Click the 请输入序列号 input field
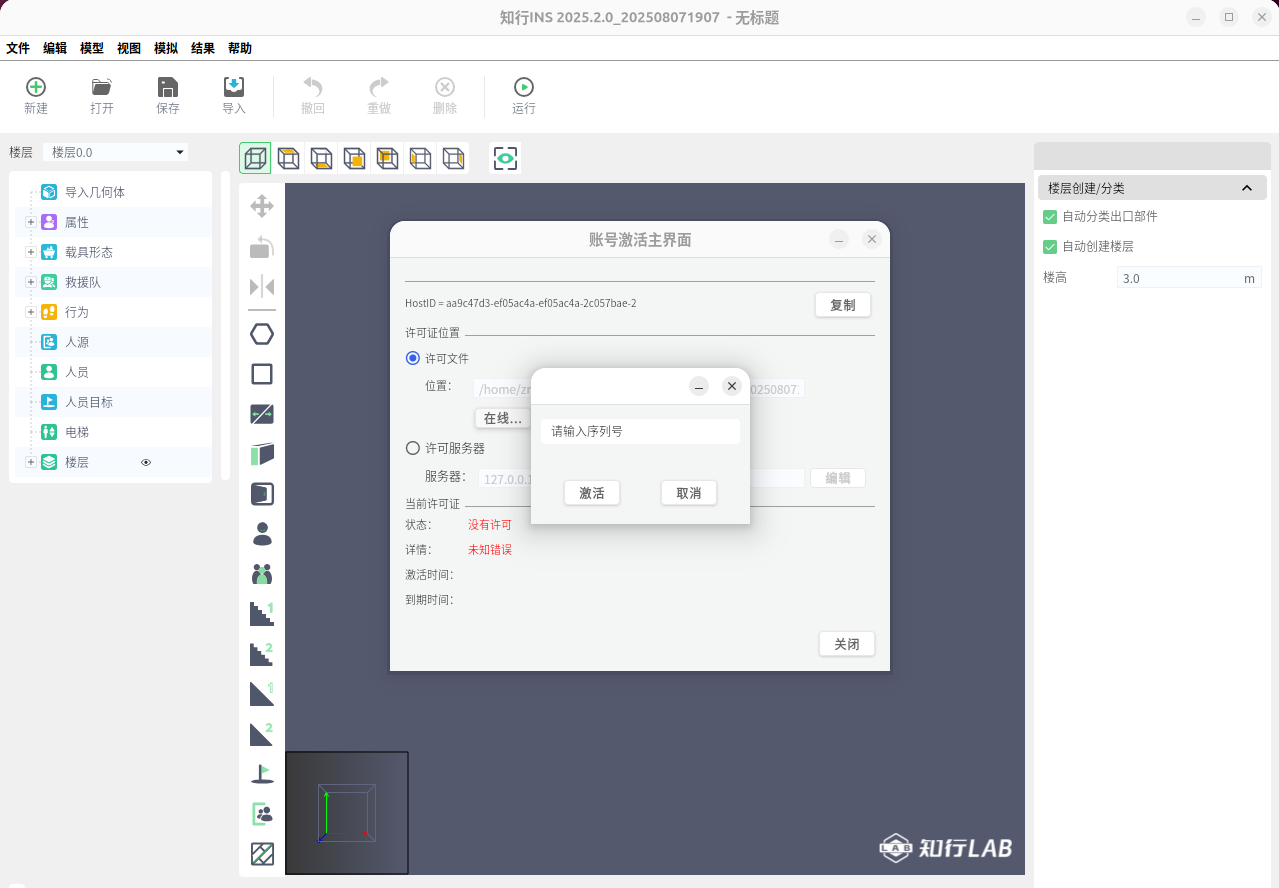 point(640,431)
